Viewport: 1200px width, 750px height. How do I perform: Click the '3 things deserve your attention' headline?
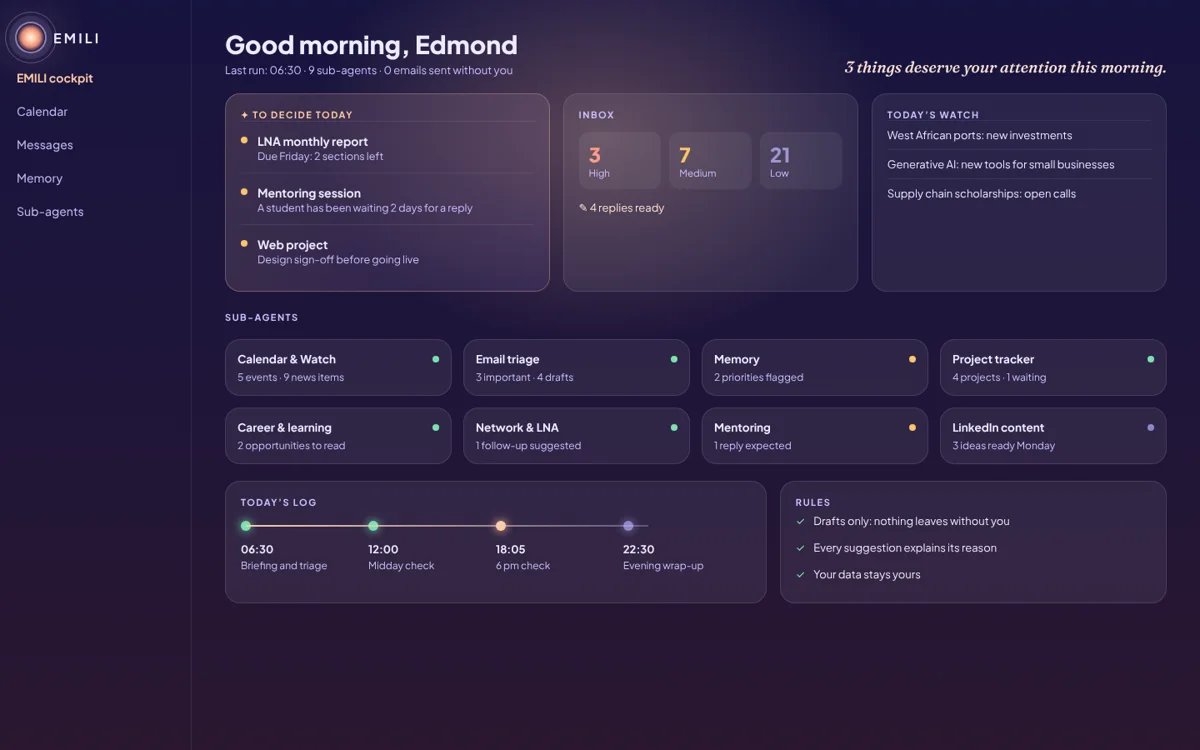click(x=1005, y=68)
